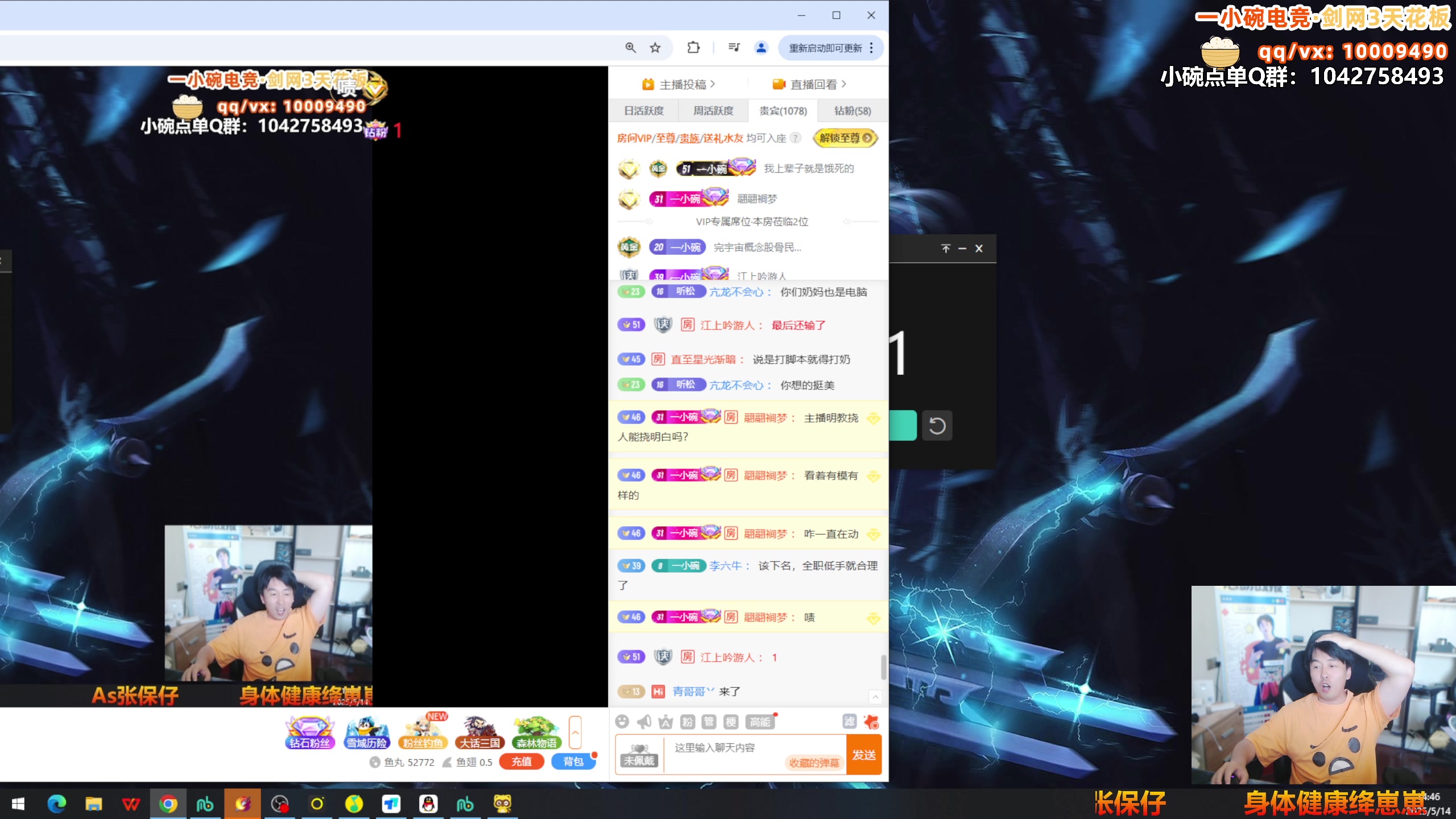Open Microsoft Edge from the taskbar
This screenshot has width=1456, height=819.
pyautogui.click(x=56, y=804)
